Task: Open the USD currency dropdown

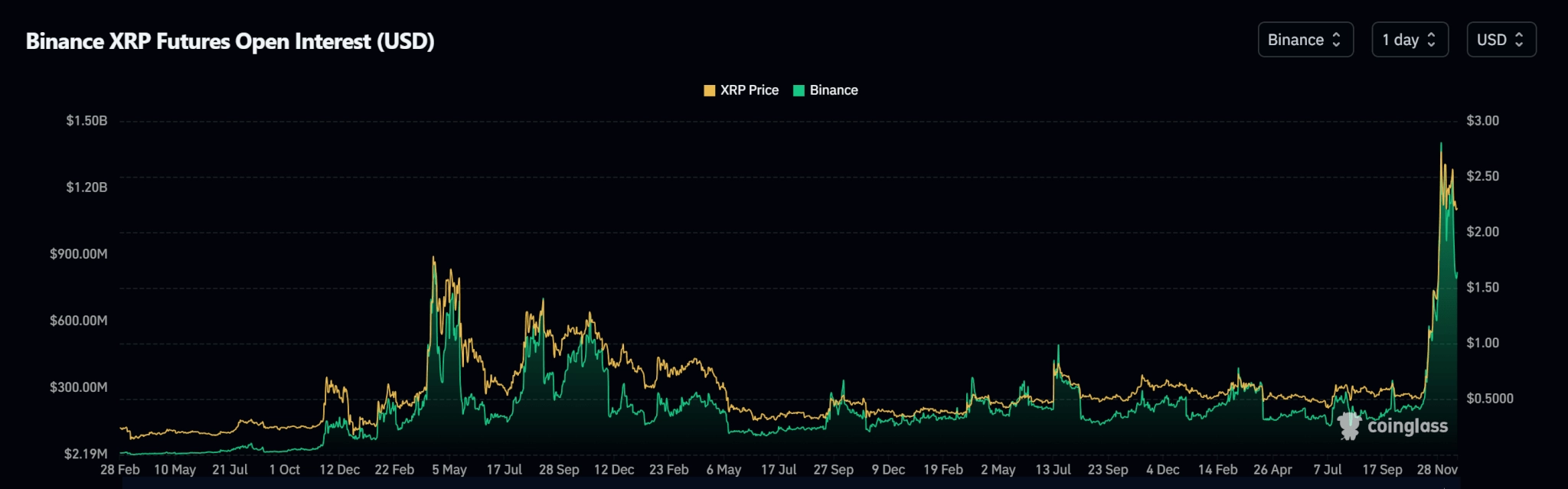Action: pyautogui.click(x=1501, y=40)
